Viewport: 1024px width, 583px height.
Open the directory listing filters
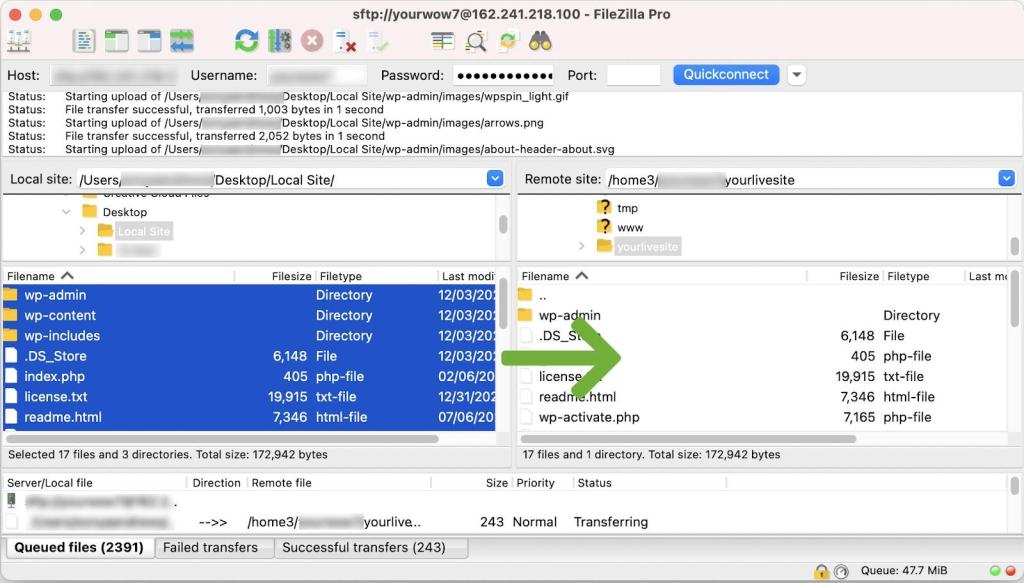[x=442, y=41]
